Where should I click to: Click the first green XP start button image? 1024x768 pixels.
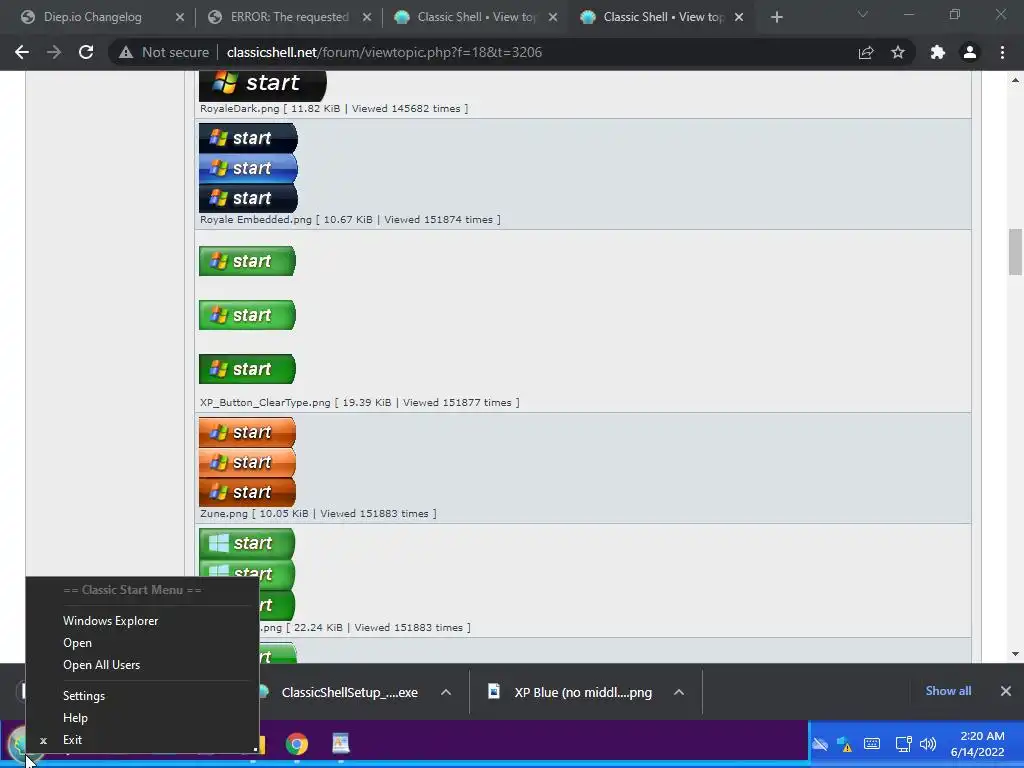pos(248,261)
